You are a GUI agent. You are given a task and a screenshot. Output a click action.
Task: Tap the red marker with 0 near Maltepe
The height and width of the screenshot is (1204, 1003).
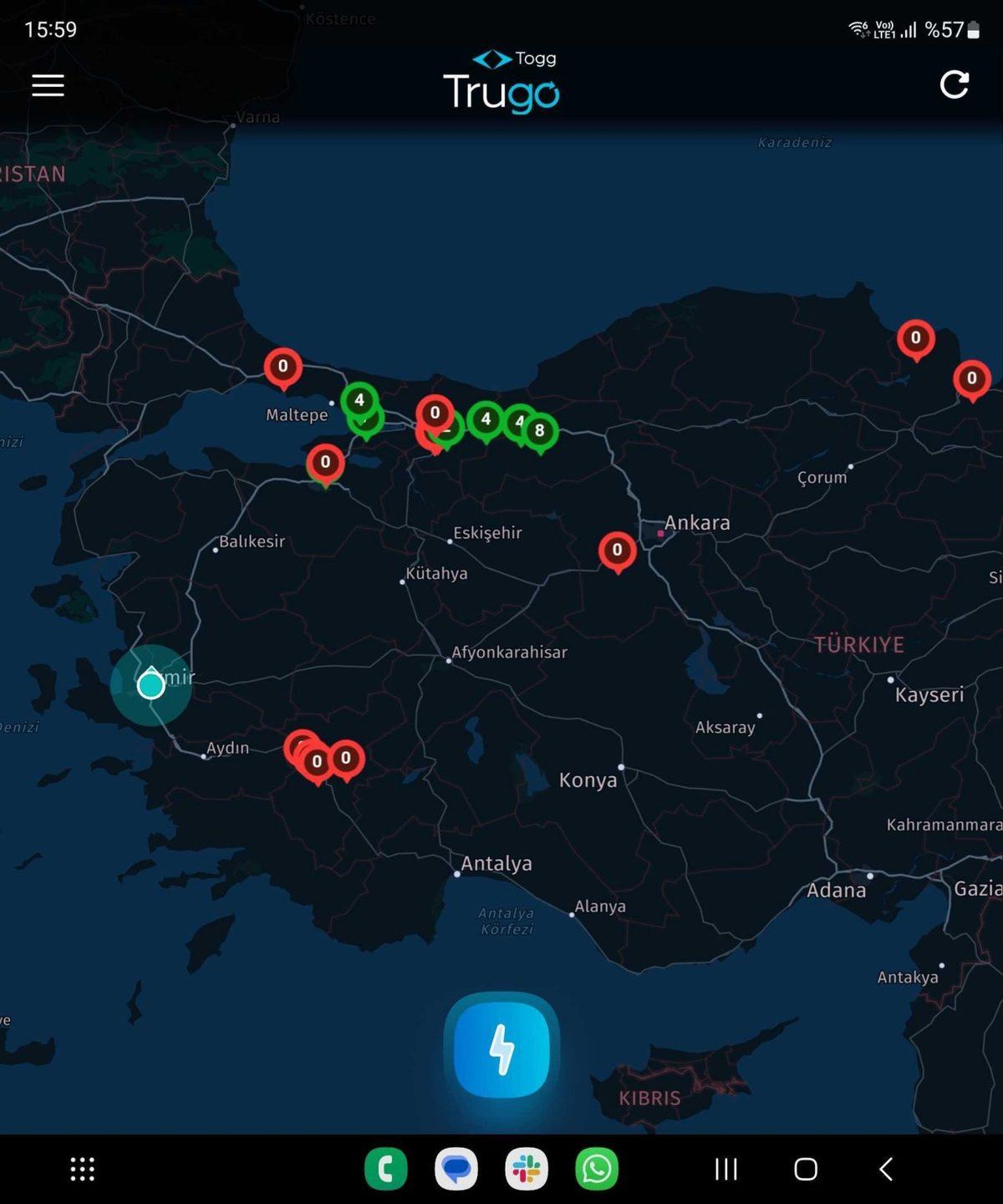tap(283, 366)
